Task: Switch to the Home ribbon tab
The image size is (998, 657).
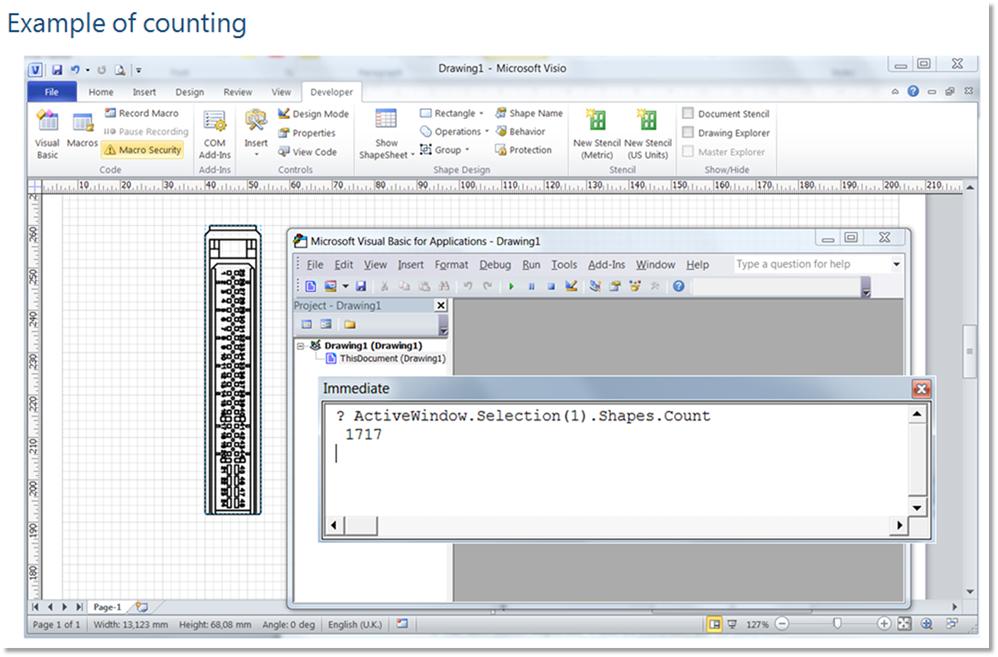Action: 101,92
